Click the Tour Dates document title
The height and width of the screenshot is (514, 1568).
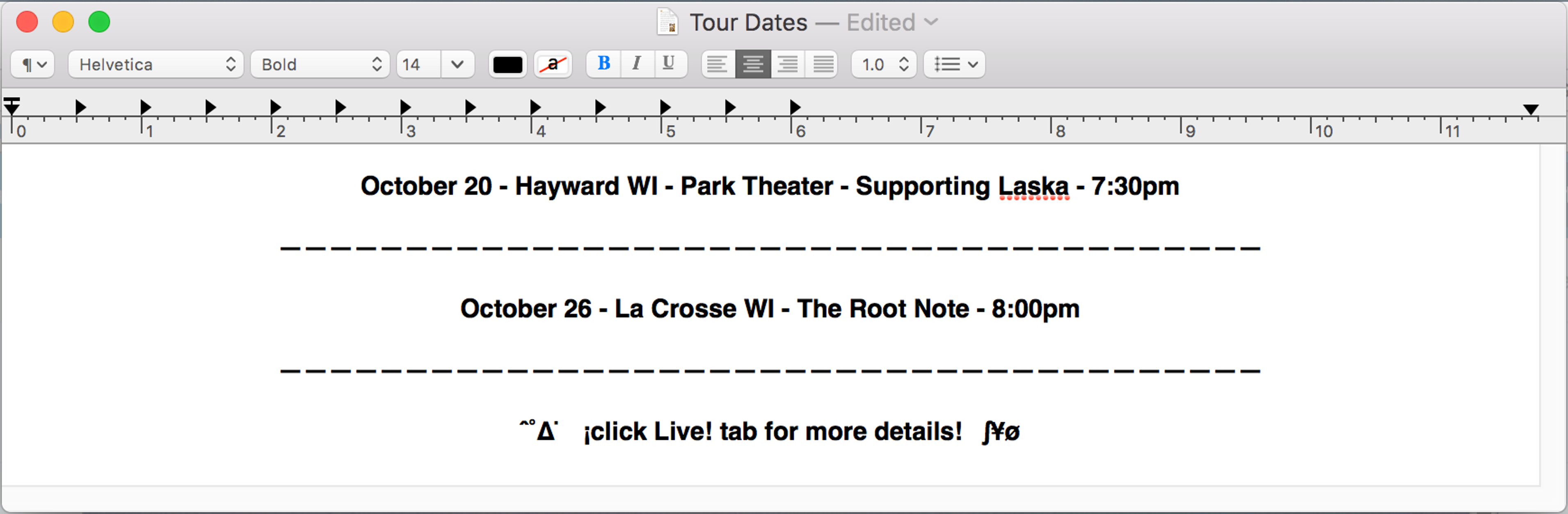(748, 23)
